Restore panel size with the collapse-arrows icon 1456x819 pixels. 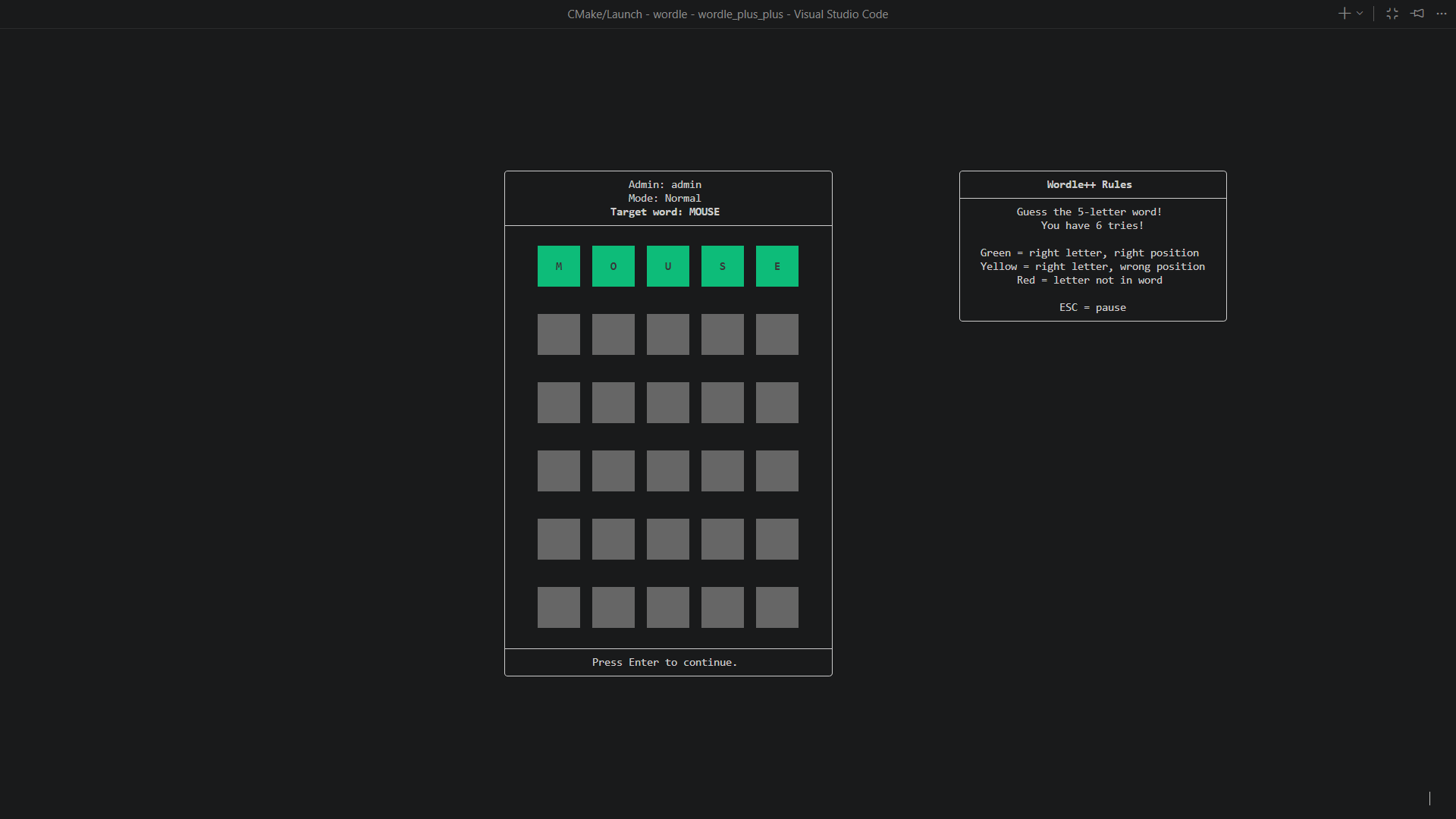pyautogui.click(x=1392, y=14)
